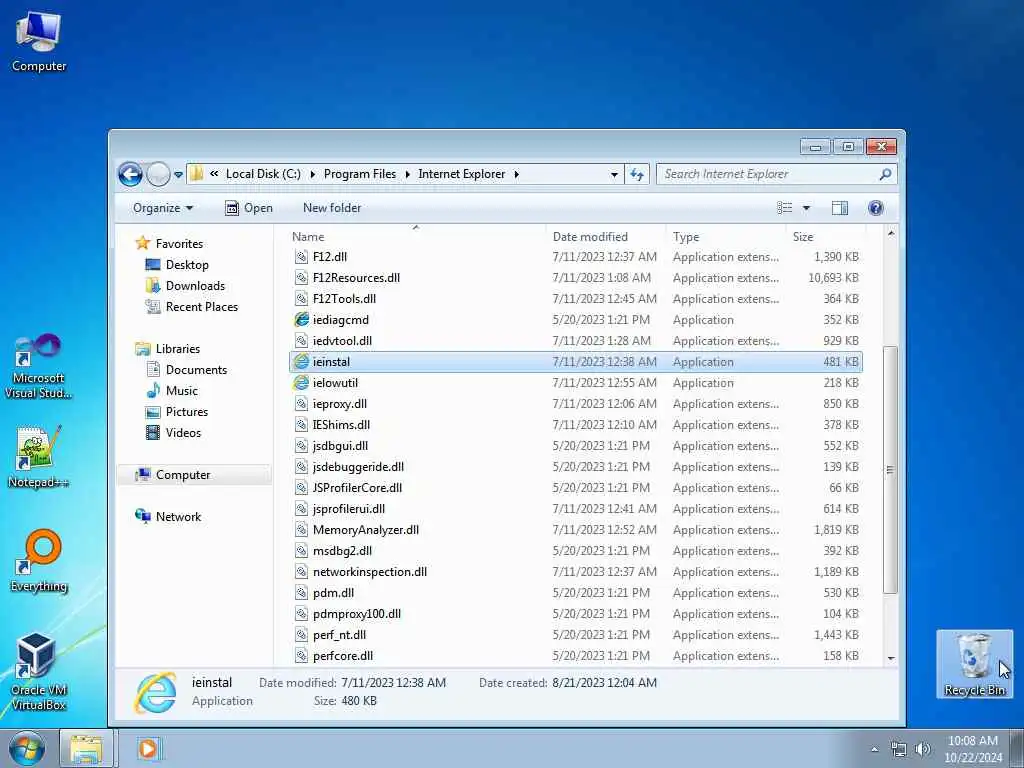Viewport: 1024px width, 768px height.
Task: Open the Computer desktop icon
Action: (x=39, y=41)
